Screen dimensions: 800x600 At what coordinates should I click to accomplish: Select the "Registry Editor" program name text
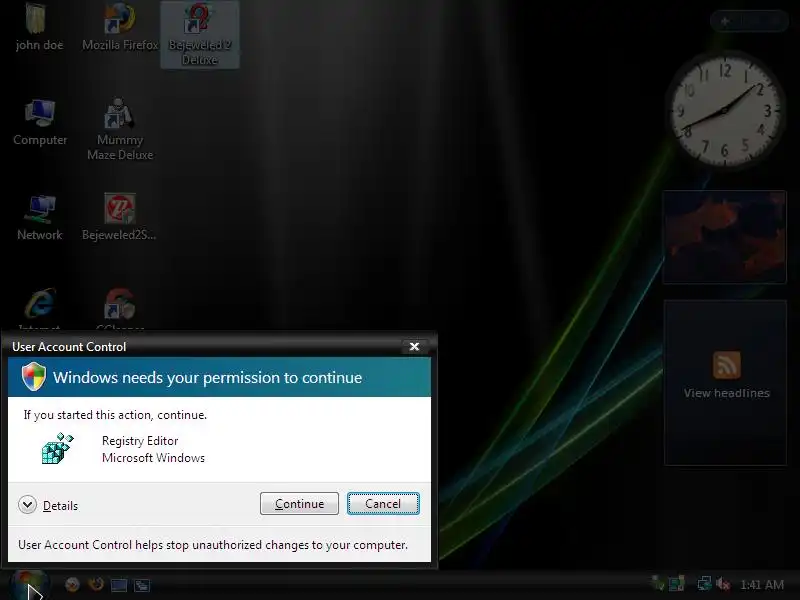[140, 441]
